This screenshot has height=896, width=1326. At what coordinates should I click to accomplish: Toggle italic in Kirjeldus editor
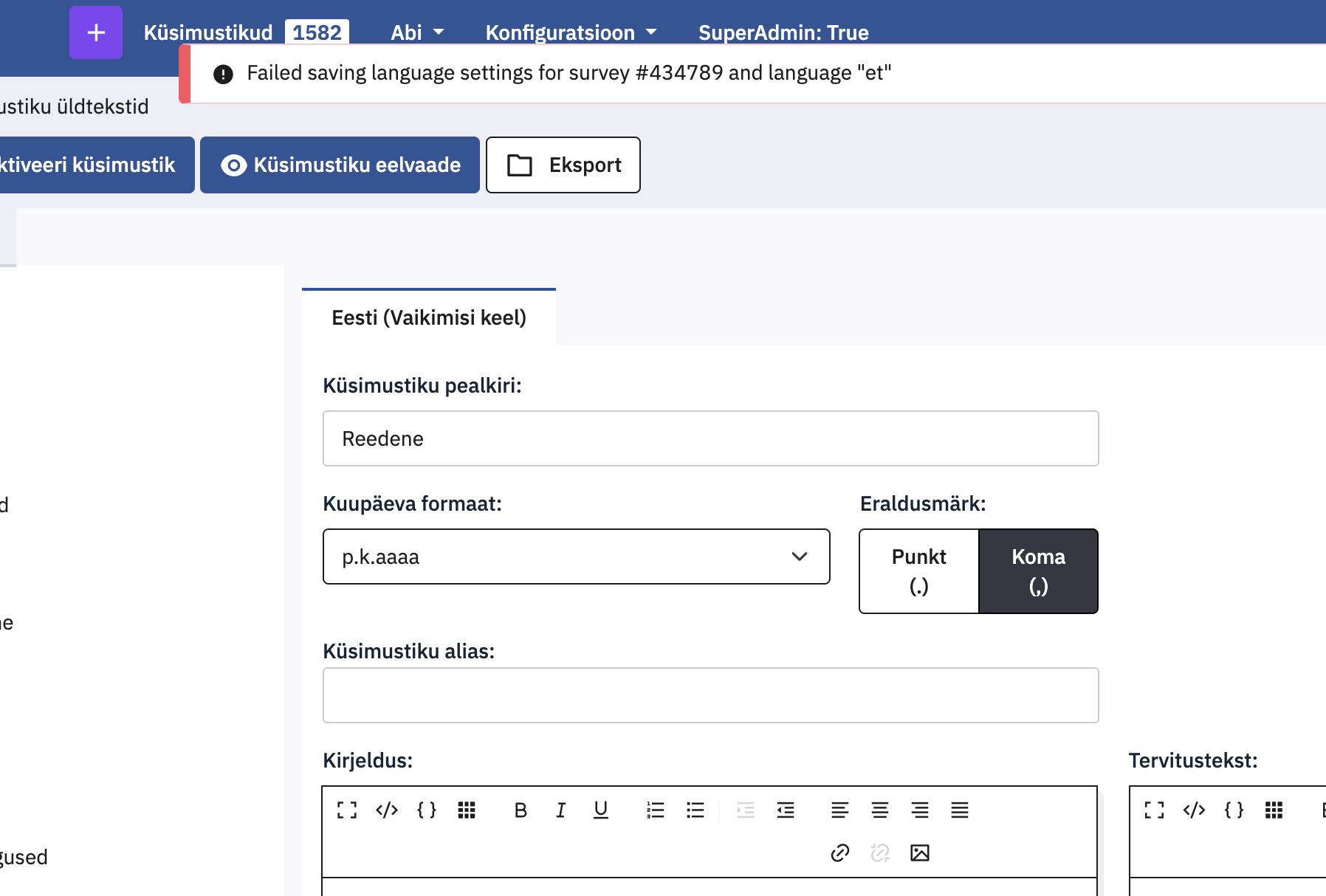[x=560, y=810]
